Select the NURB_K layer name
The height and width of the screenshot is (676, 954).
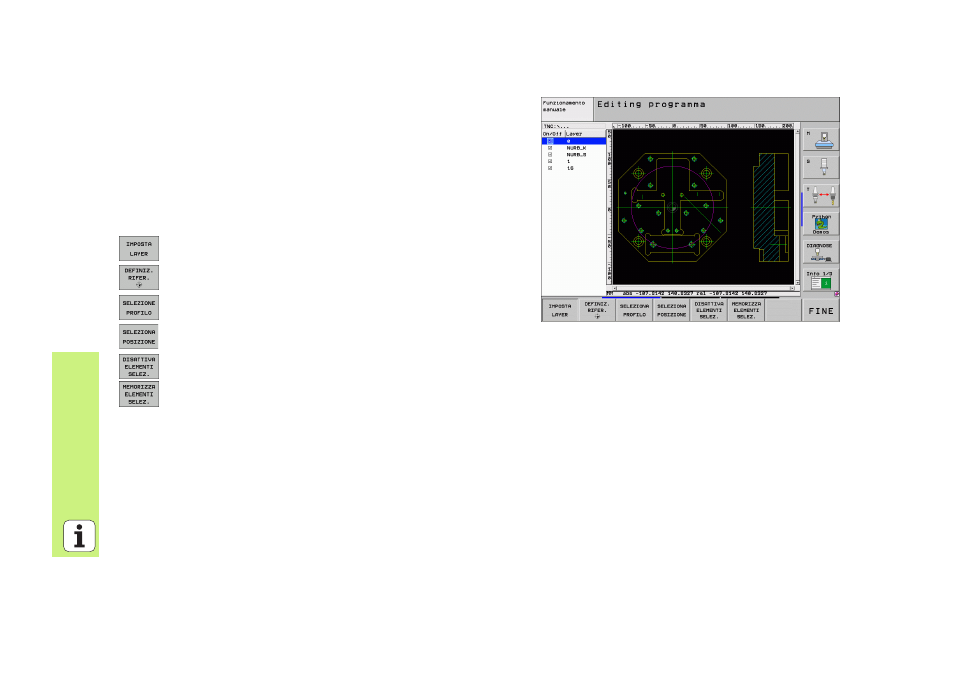coord(576,148)
